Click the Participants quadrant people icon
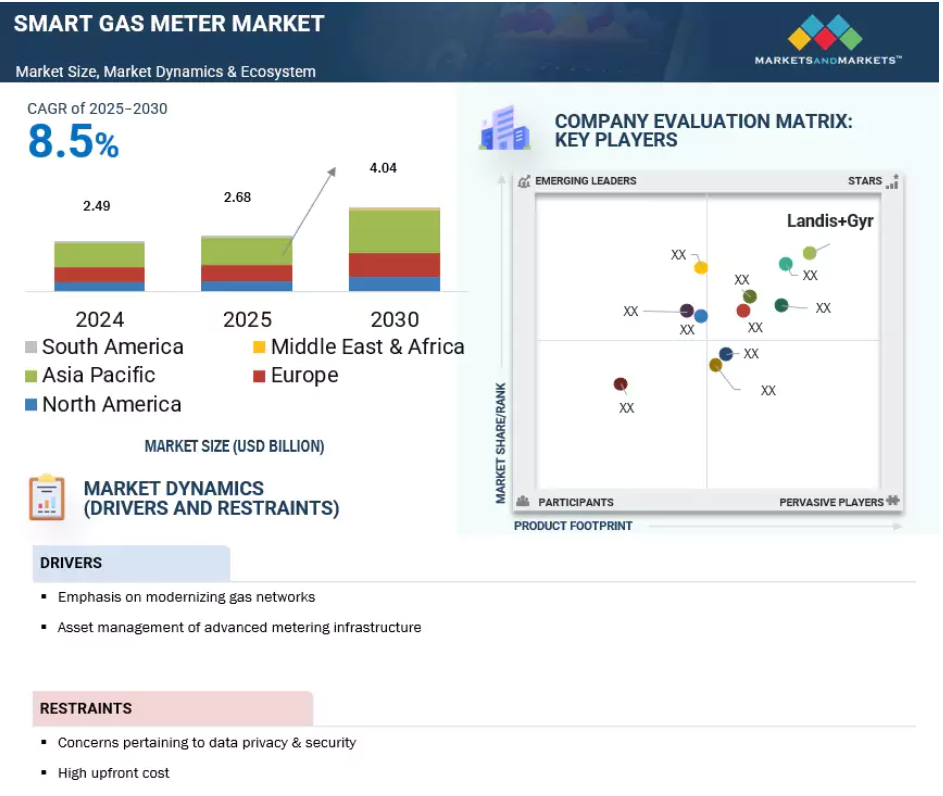This screenshot has height=796, width=943. (523, 501)
